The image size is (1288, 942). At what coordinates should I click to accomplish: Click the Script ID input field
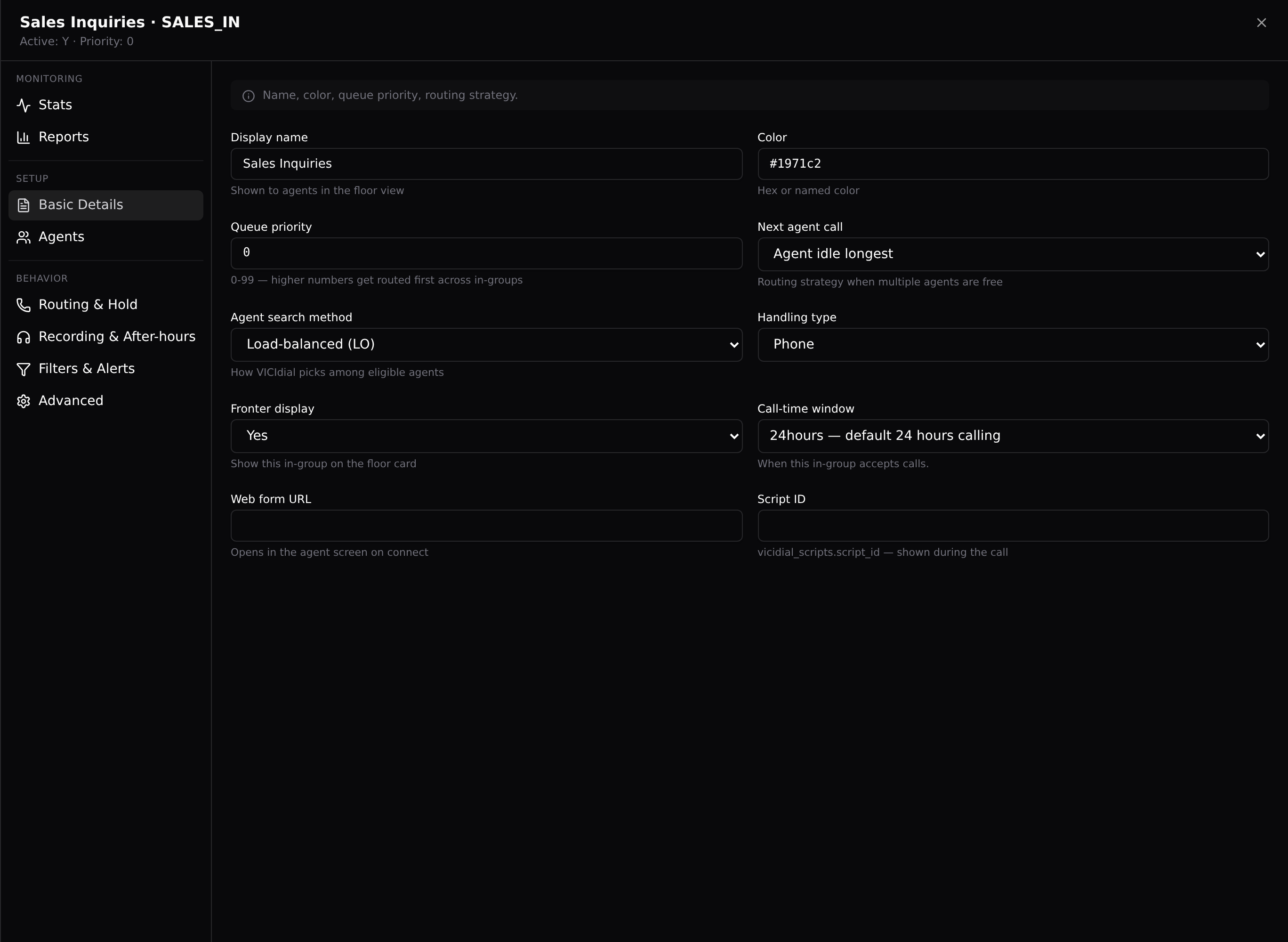tap(1013, 526)
